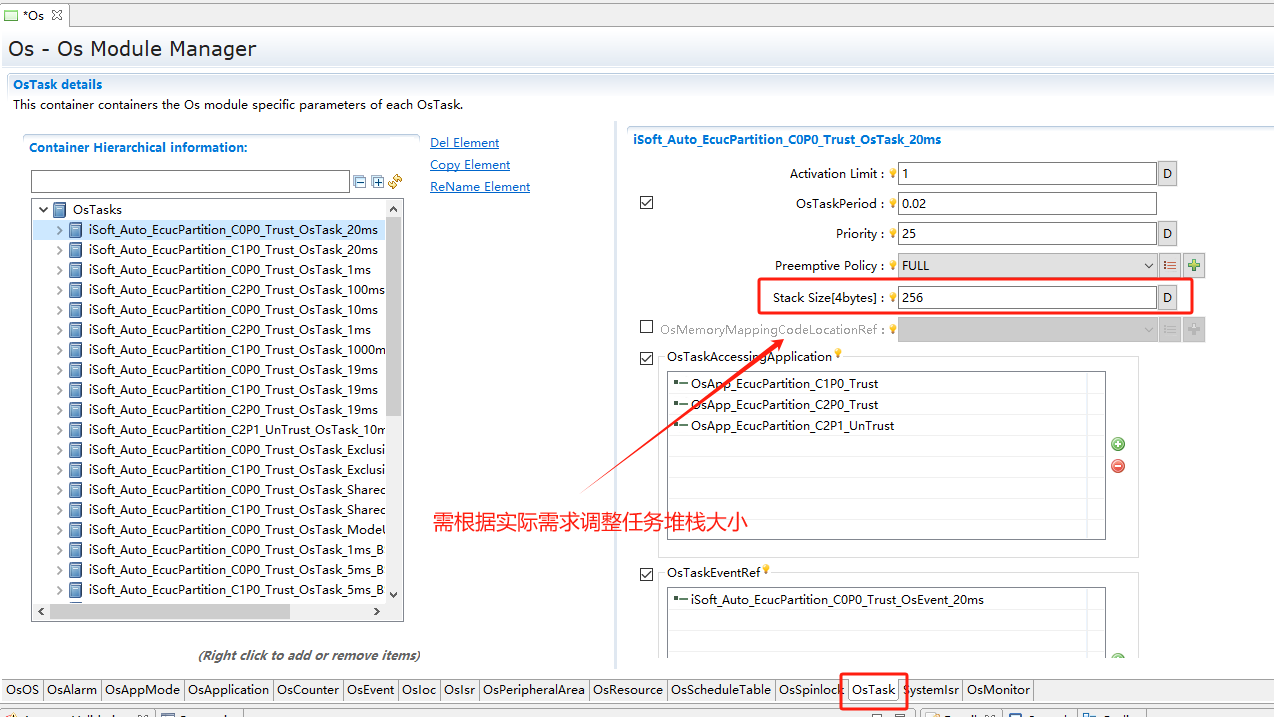The image size is (1274, 717).
Task: Click the refresh arrows icon beside the filter box
Action: (395, 182)
